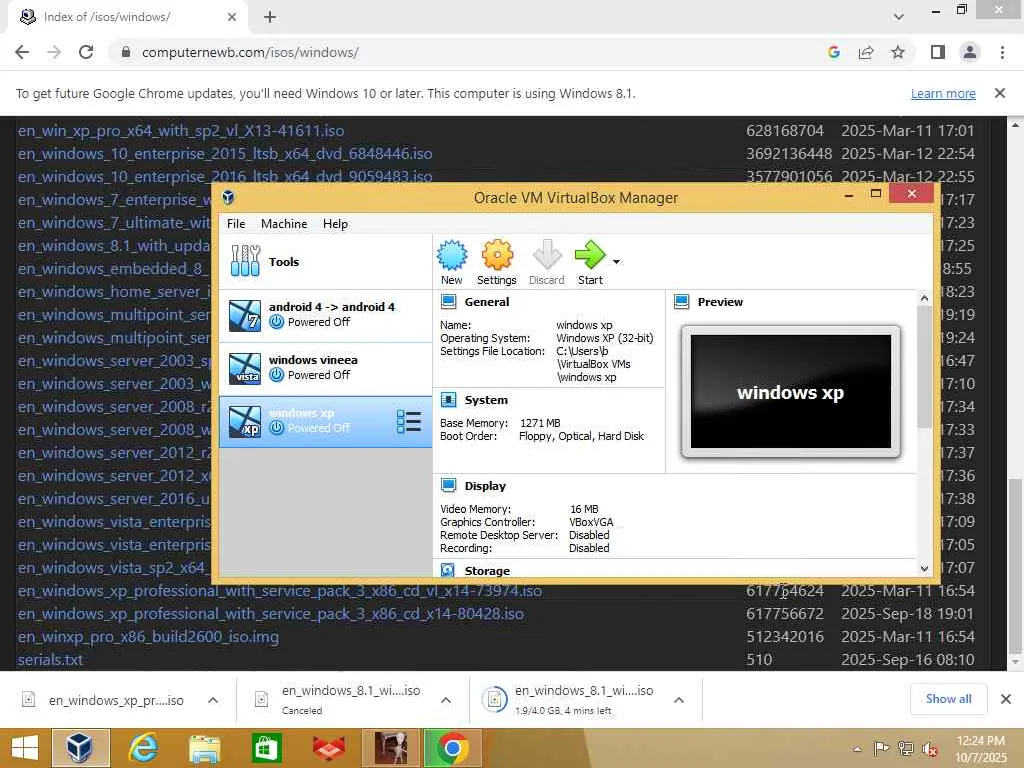This screenshot has height=768, width=1024.
Task: Open File Explorer from taskbar
Action: (204, 748)
